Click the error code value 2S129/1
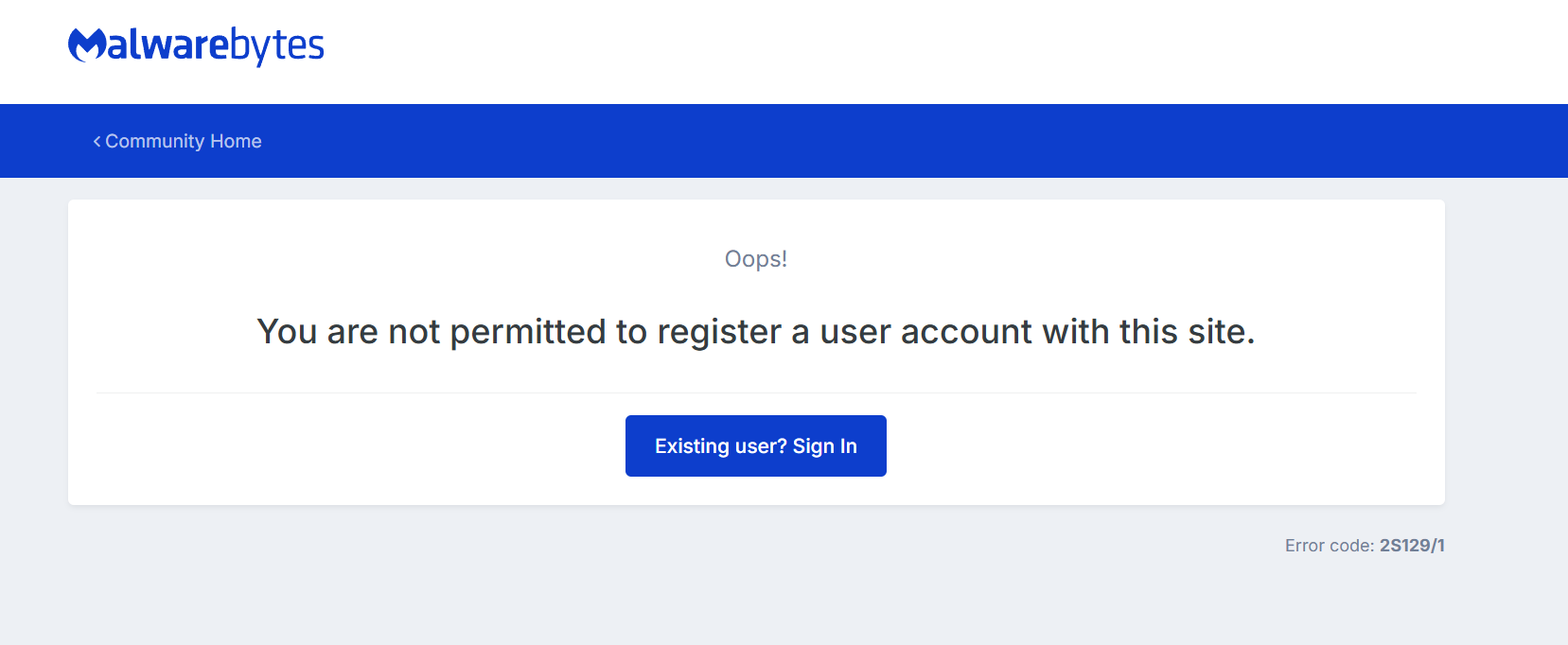 pos(1412,546)
